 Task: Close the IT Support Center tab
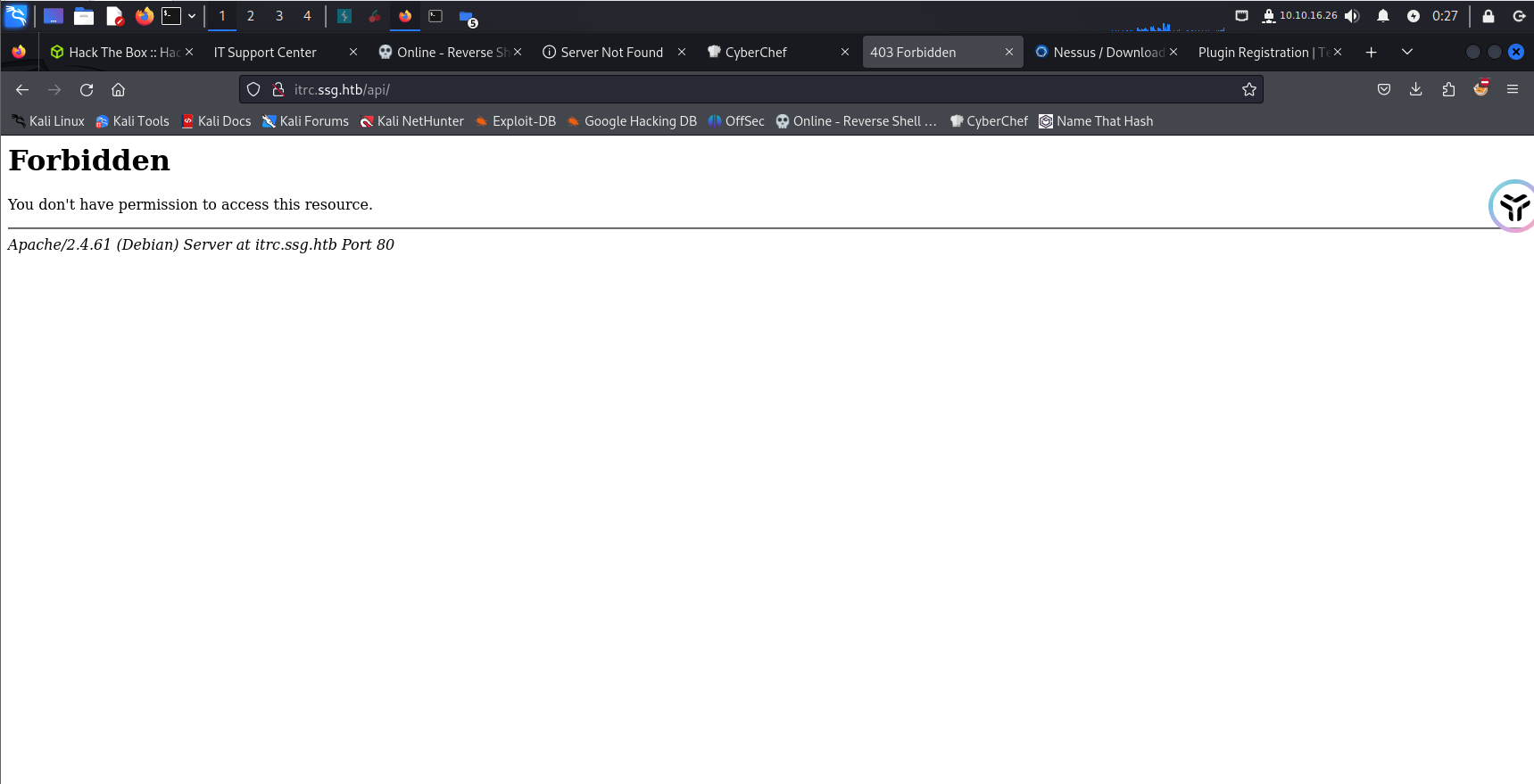(353, 53)
